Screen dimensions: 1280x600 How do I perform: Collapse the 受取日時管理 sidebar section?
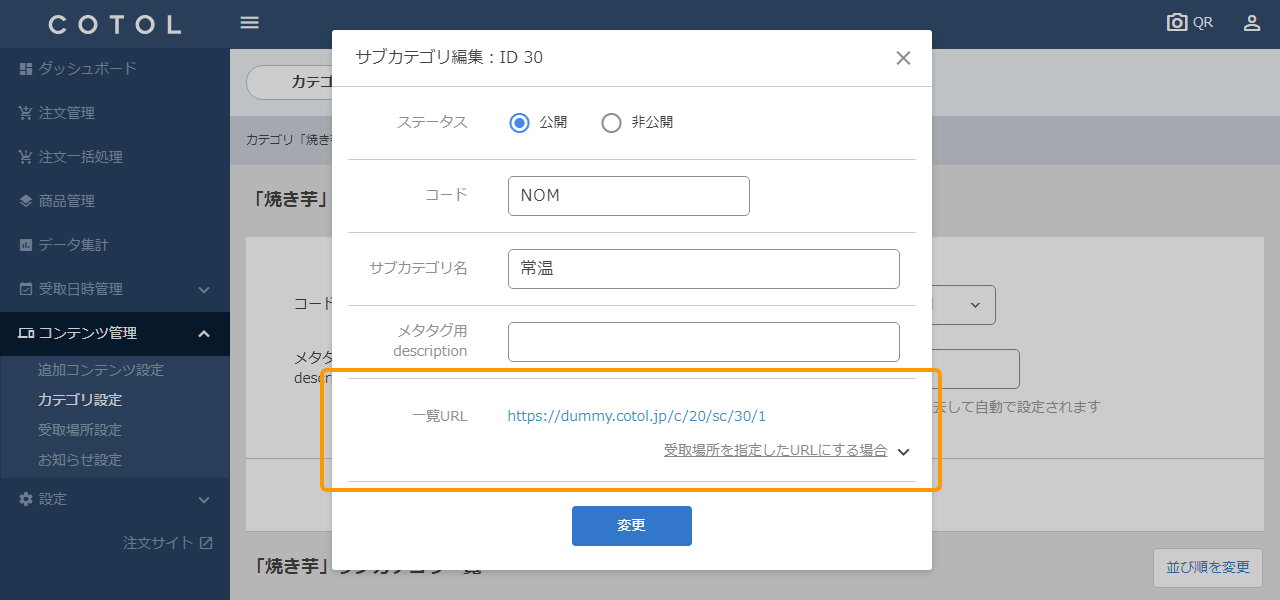pos(202,289)
